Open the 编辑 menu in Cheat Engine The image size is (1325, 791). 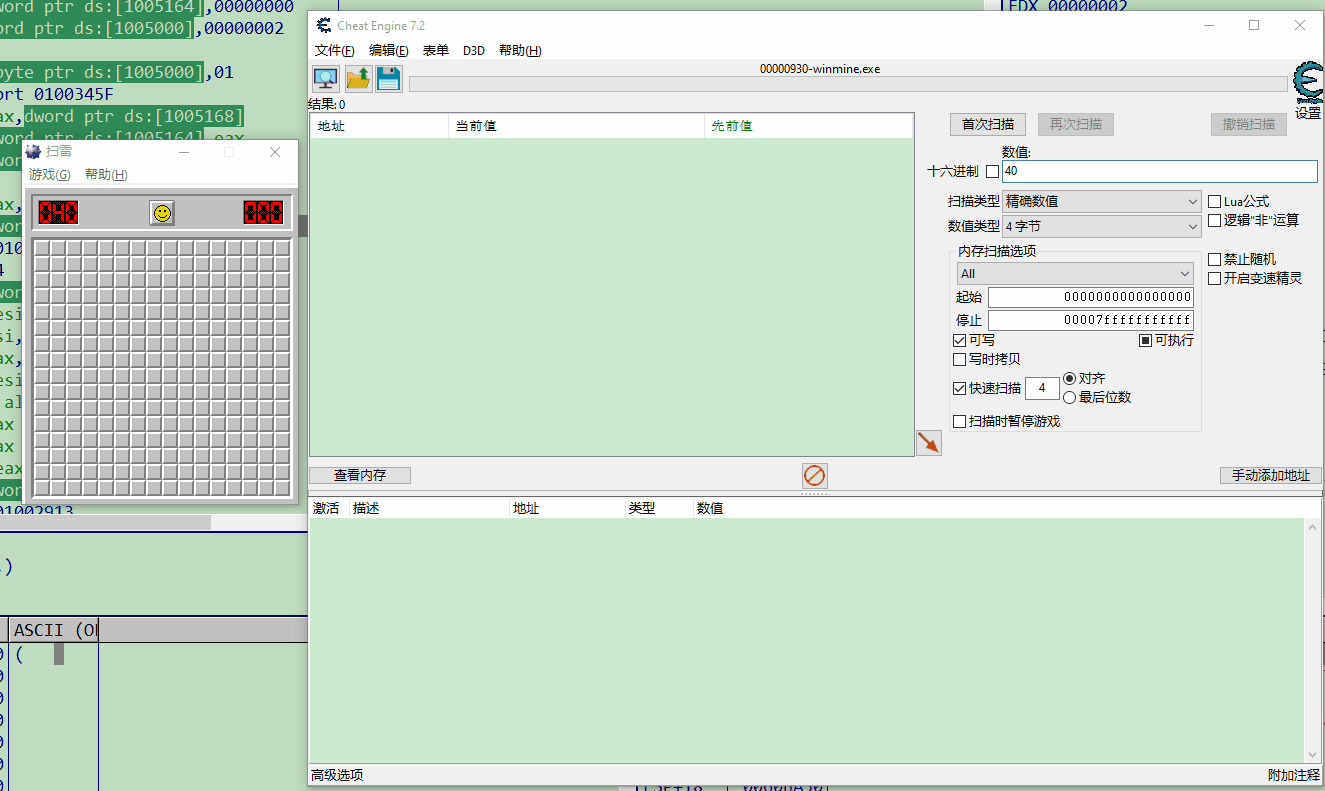point(389,51)
